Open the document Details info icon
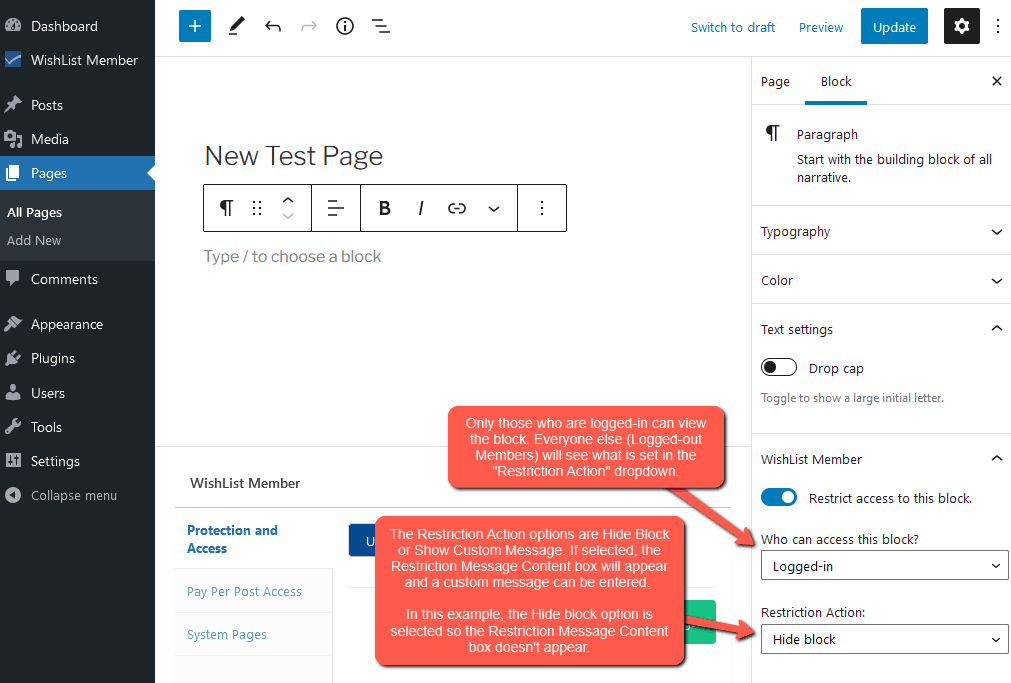 click(345, 26)
